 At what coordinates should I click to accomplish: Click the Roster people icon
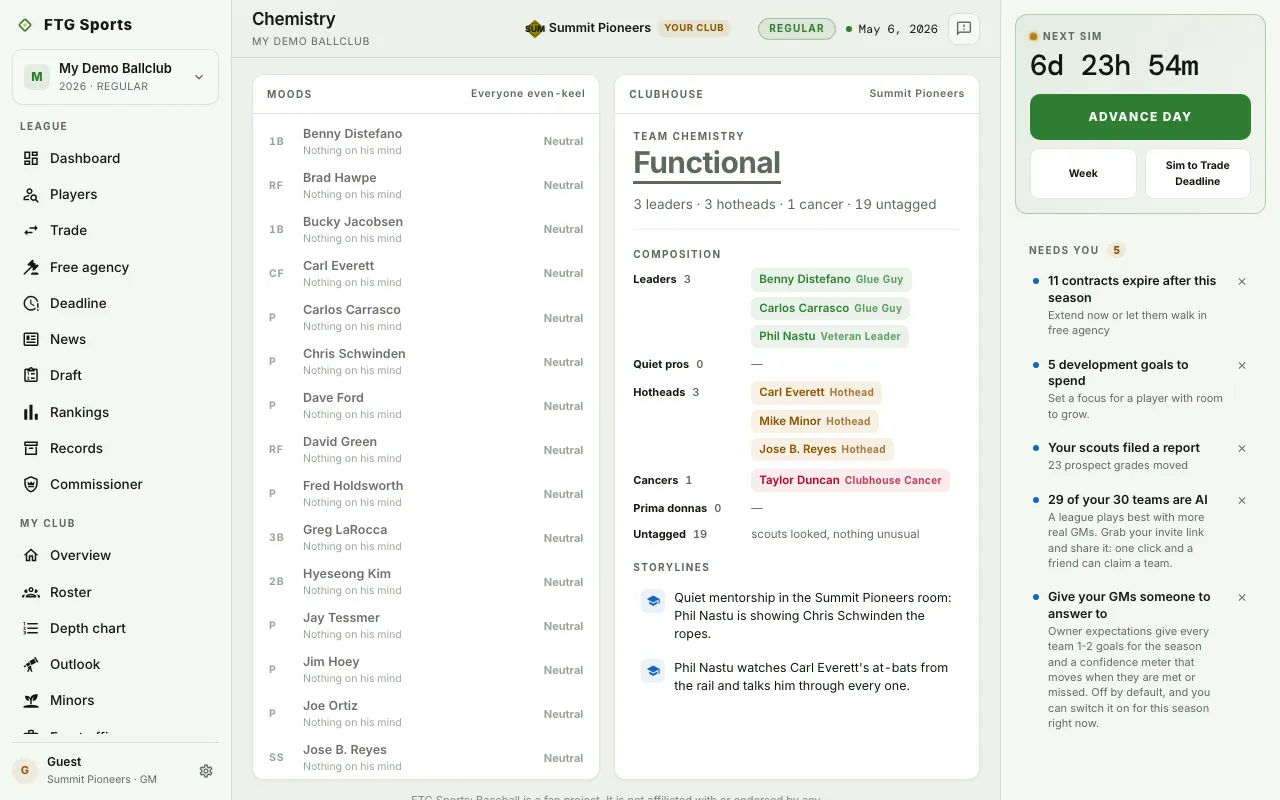click(x=31, y=592)
